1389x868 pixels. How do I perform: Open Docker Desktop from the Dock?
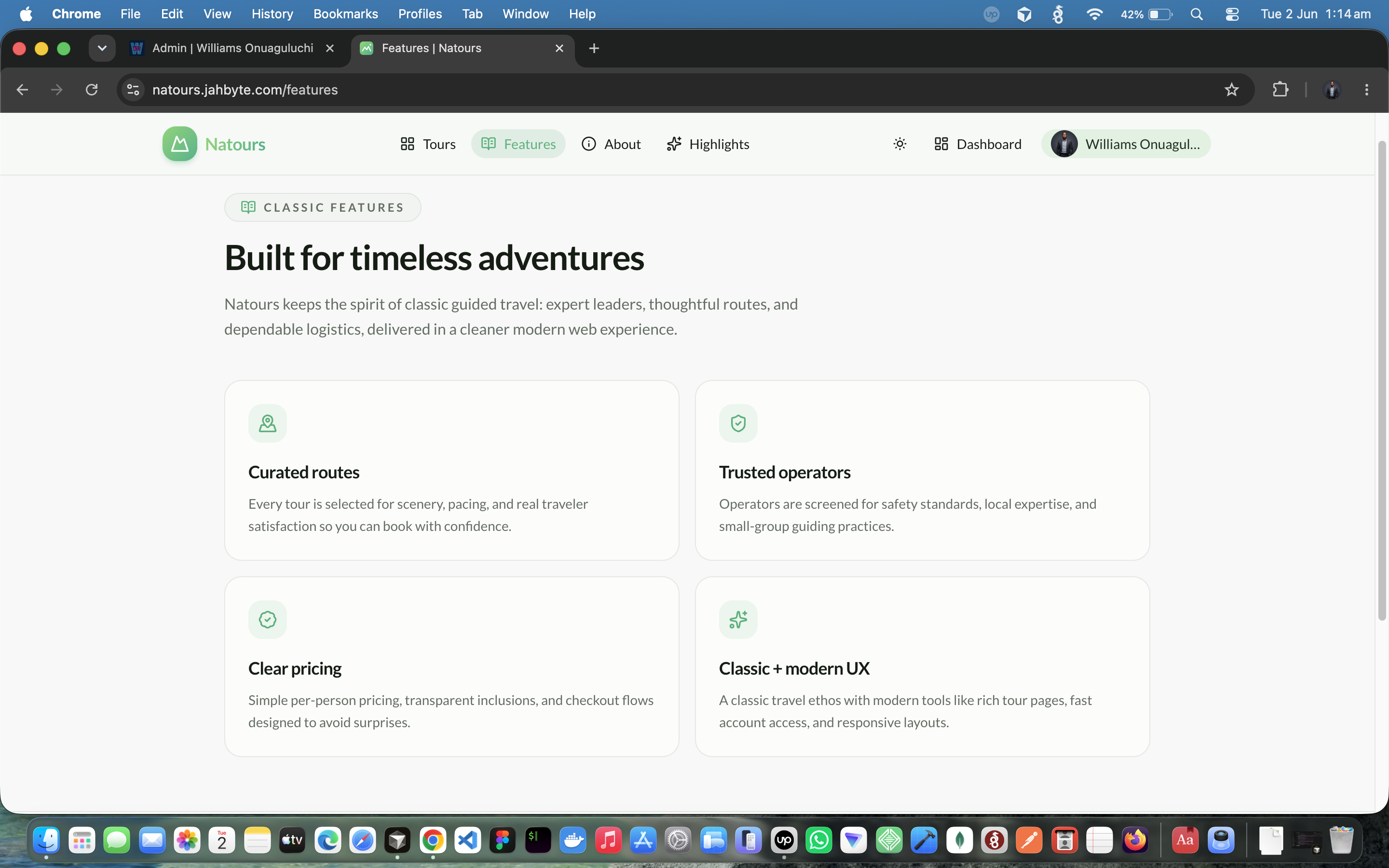(x=573, y=841)
